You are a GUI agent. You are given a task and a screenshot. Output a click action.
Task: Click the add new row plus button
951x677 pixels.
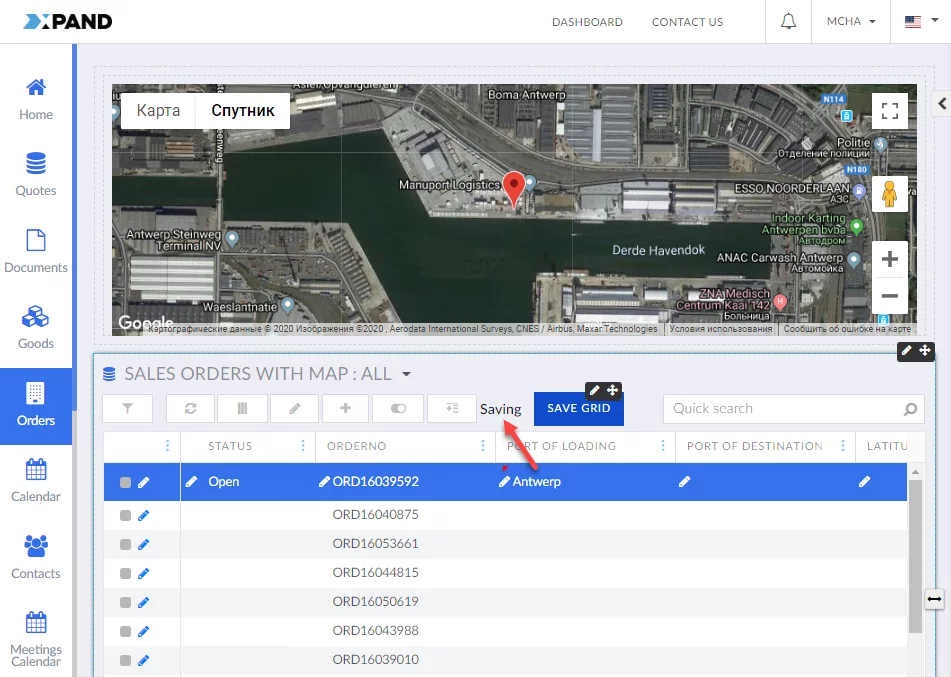tap(346, 408)
